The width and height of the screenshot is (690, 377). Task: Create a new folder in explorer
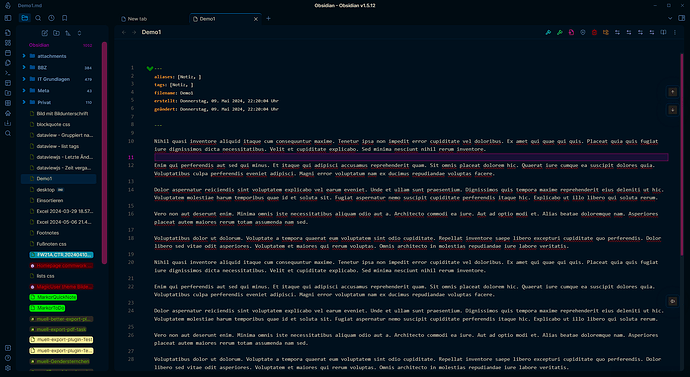56,33
